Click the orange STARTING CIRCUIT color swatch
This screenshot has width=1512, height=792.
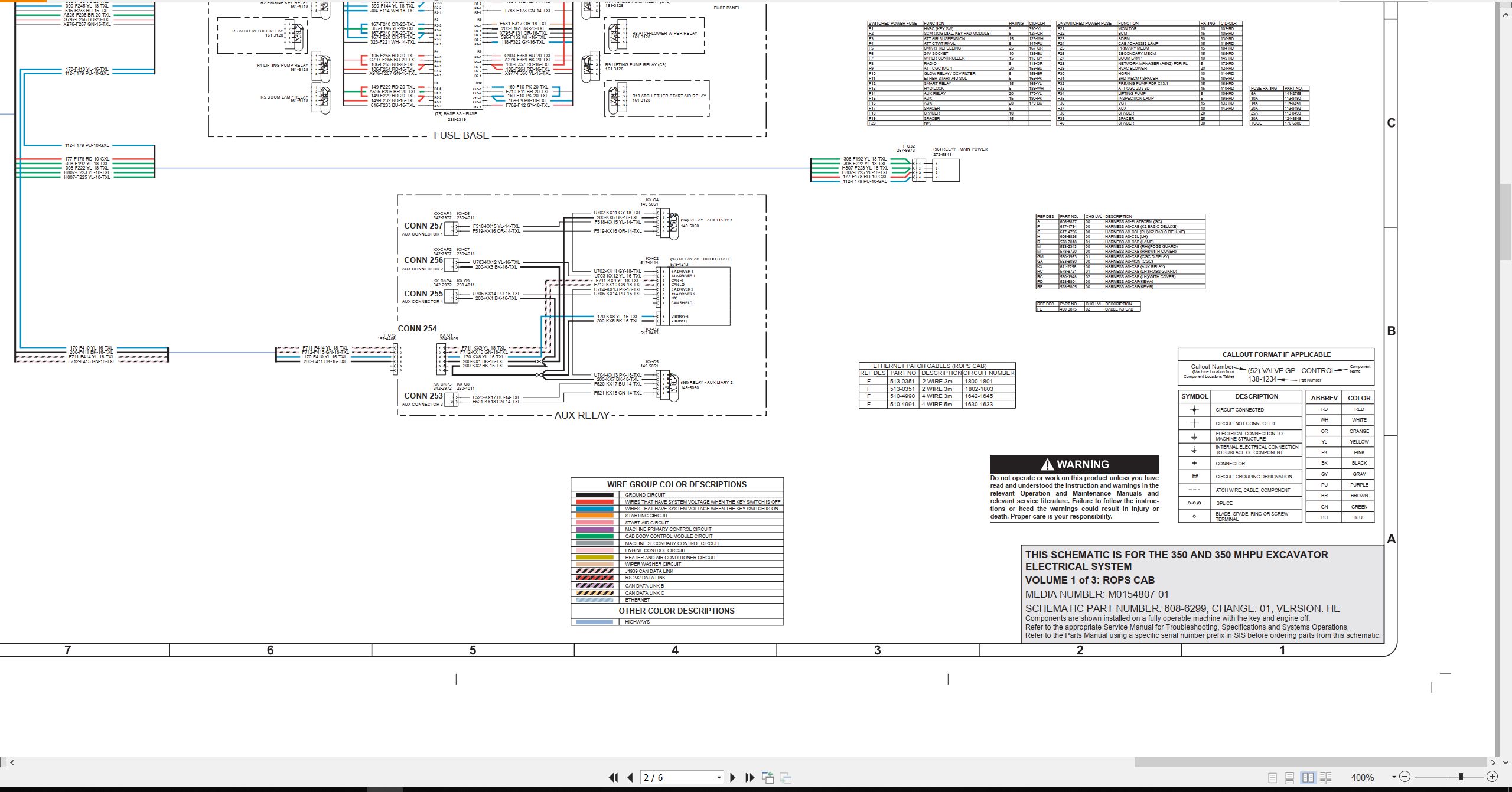pos(595,516)
